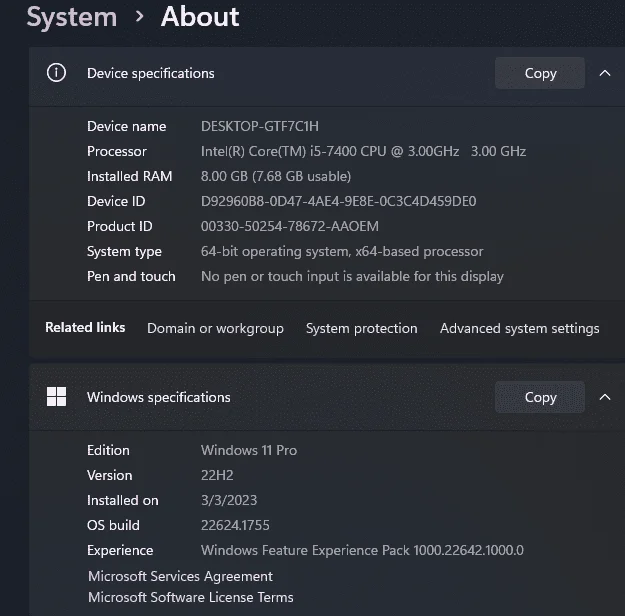Select device name DESKTOP-GTF7C1H

click(x=260, y=126)
